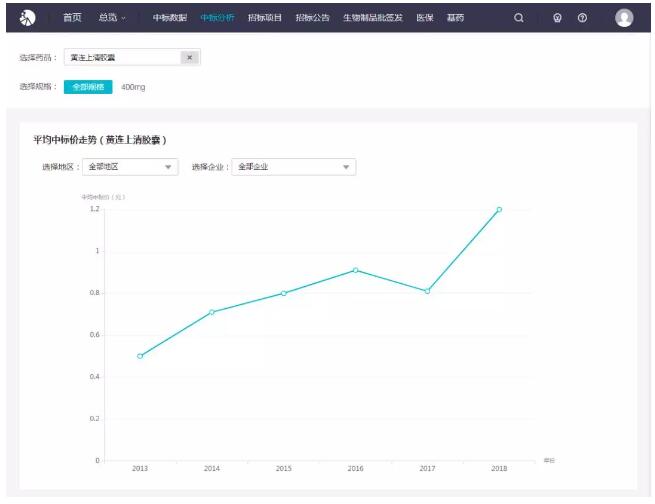Open the help question mark icon

(582, 18)
